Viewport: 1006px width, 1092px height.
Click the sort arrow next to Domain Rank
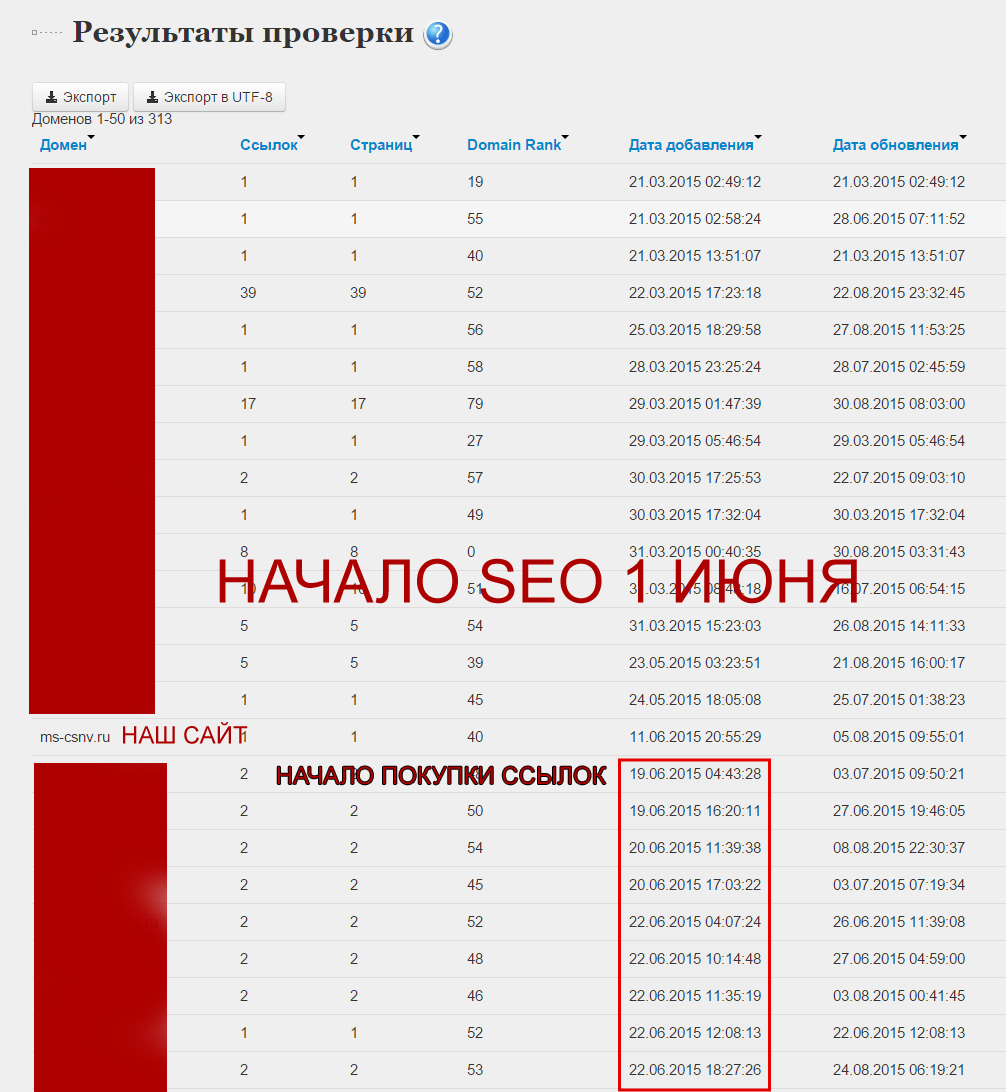click(565, 137)
